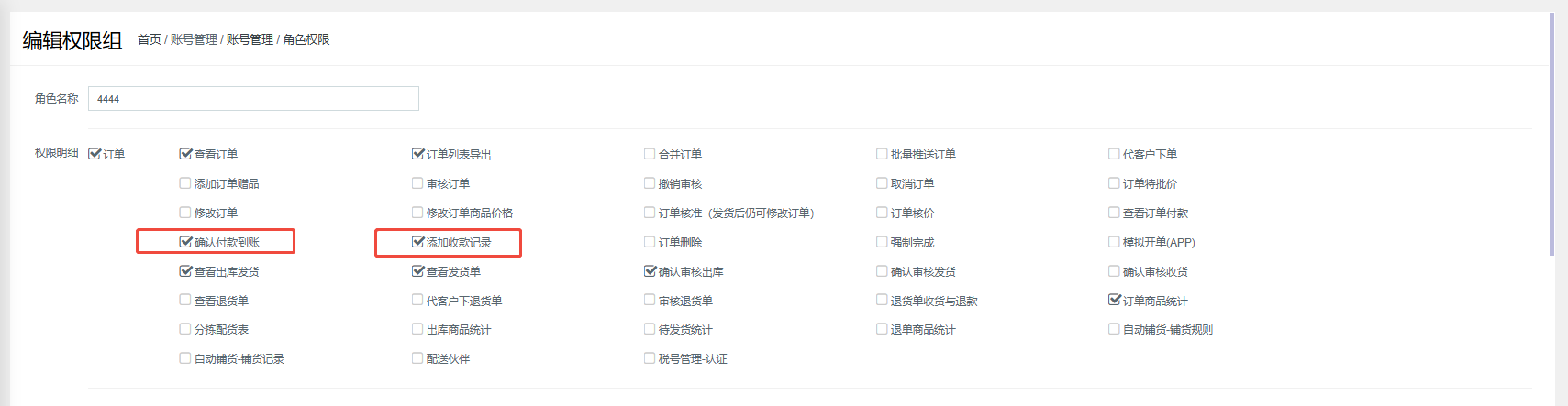Tick the 出库商品统计 checkbox

point(417,329)
